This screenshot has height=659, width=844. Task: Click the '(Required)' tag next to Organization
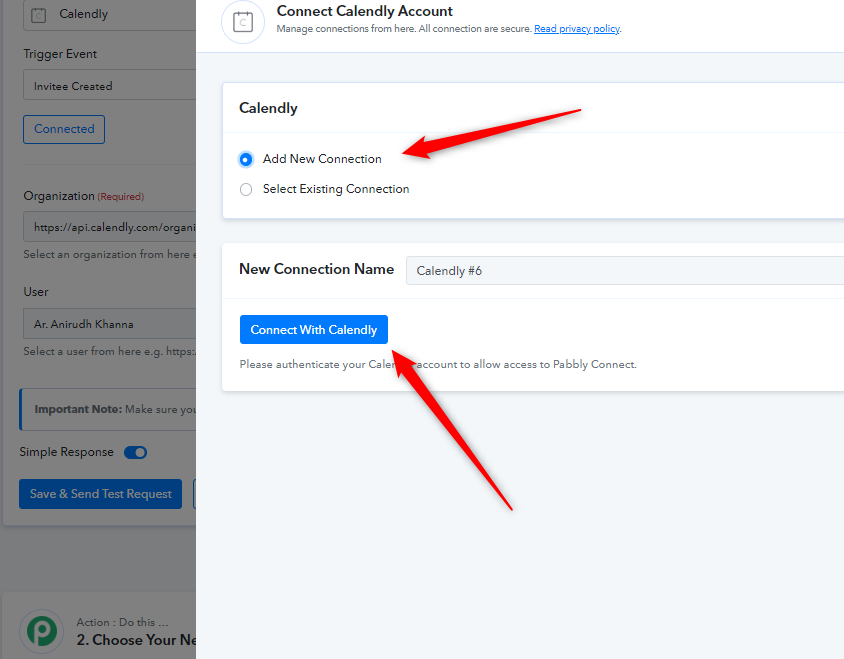121,197
